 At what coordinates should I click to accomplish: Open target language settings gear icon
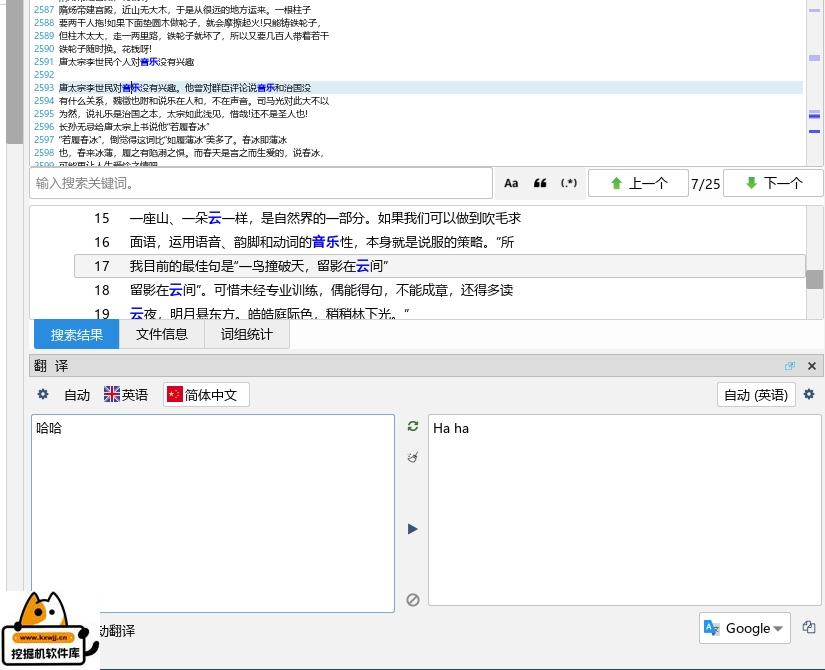809,395
